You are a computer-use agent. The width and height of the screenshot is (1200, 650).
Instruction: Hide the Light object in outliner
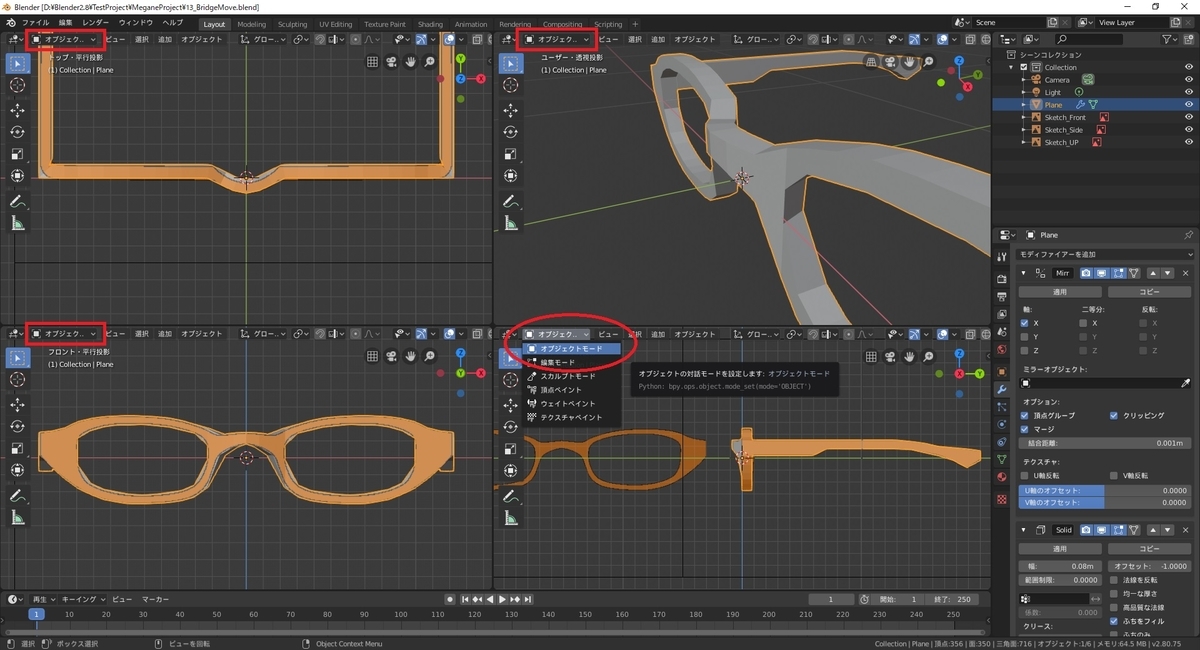1189,92
